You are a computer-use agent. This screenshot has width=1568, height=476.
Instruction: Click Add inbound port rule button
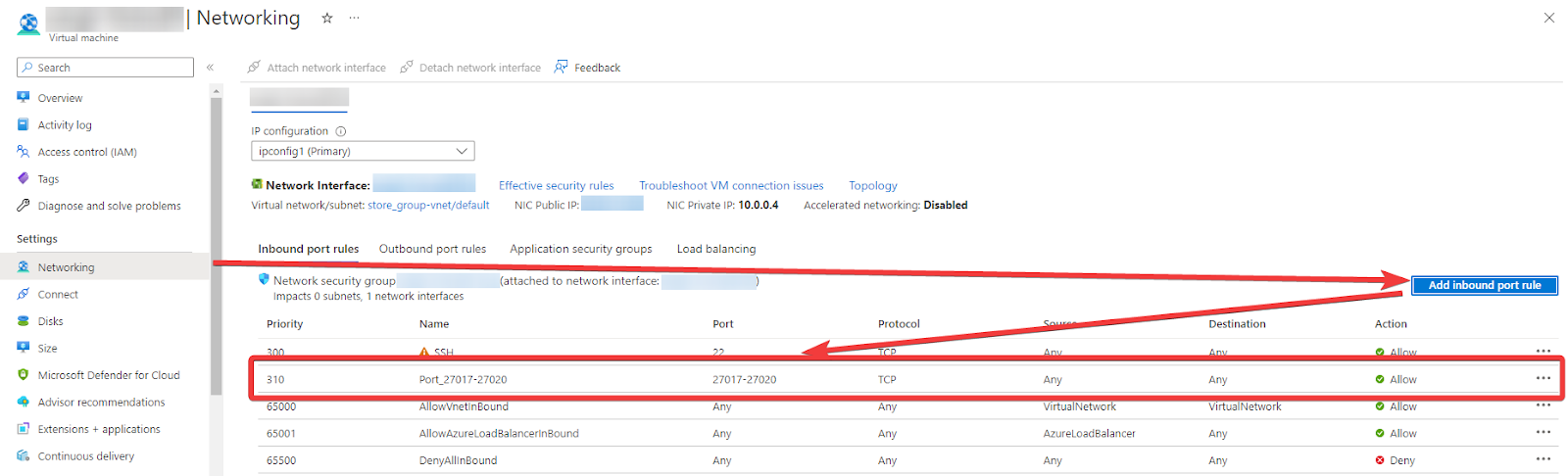click(1485, 285)
